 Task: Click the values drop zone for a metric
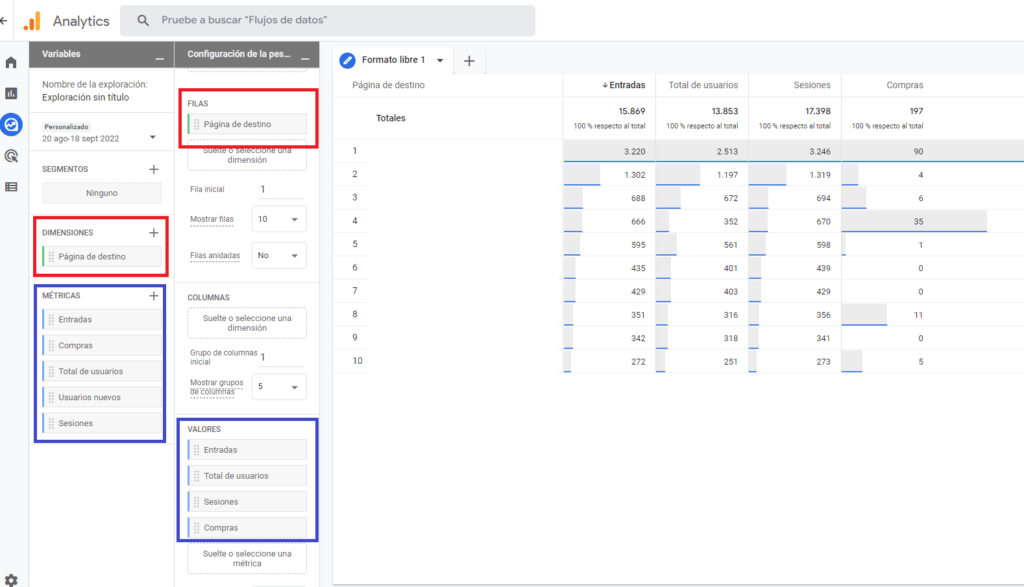tap(247, 559)
